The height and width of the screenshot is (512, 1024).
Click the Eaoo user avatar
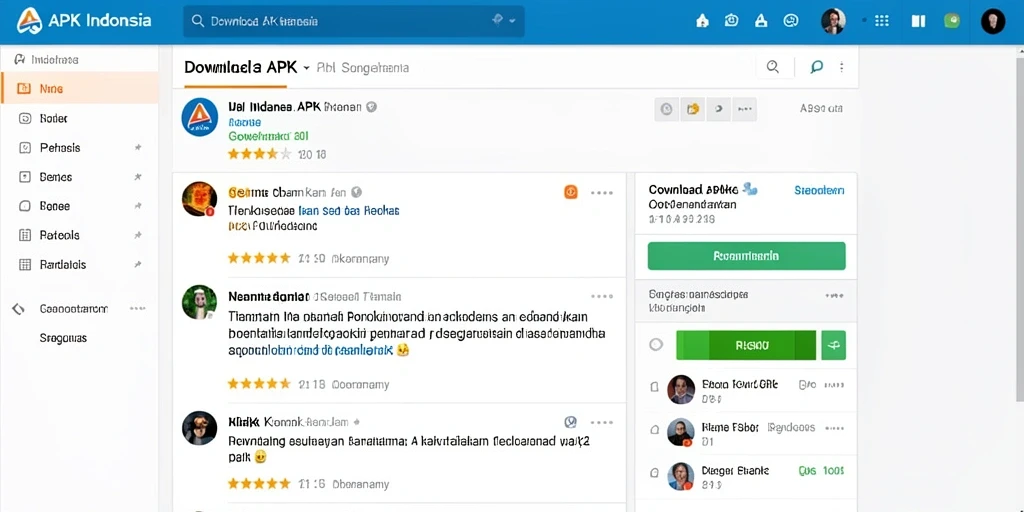click(680, 389)
